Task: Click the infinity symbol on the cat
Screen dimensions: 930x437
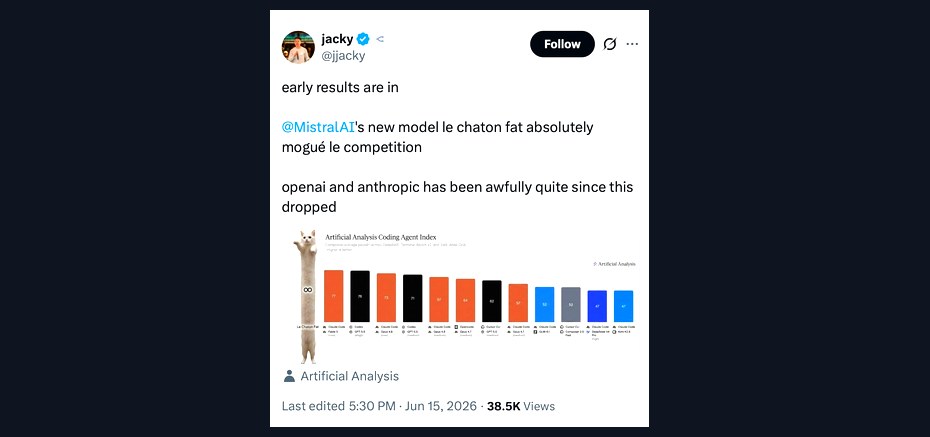Action: pyautogui.click(x=308, y=290)
